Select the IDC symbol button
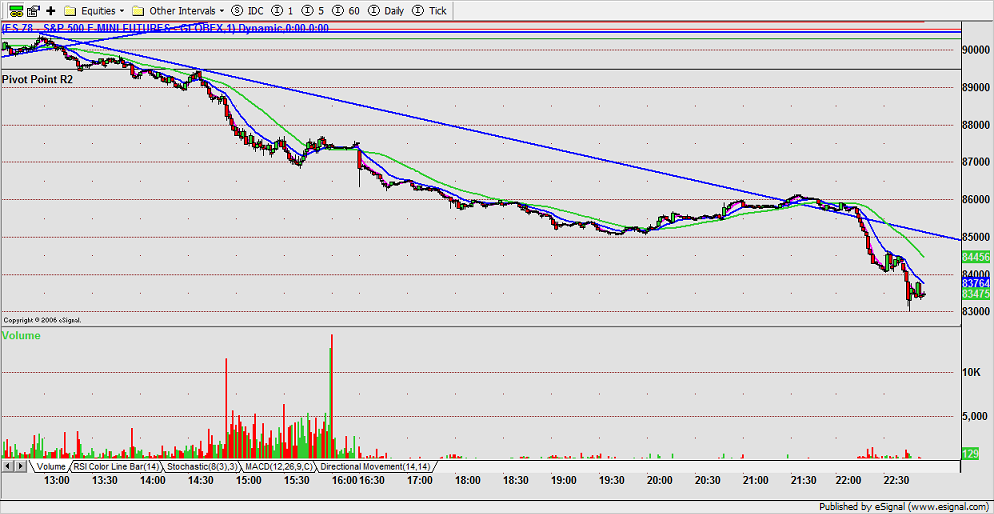The image size is (994, 514). [248, 11]
